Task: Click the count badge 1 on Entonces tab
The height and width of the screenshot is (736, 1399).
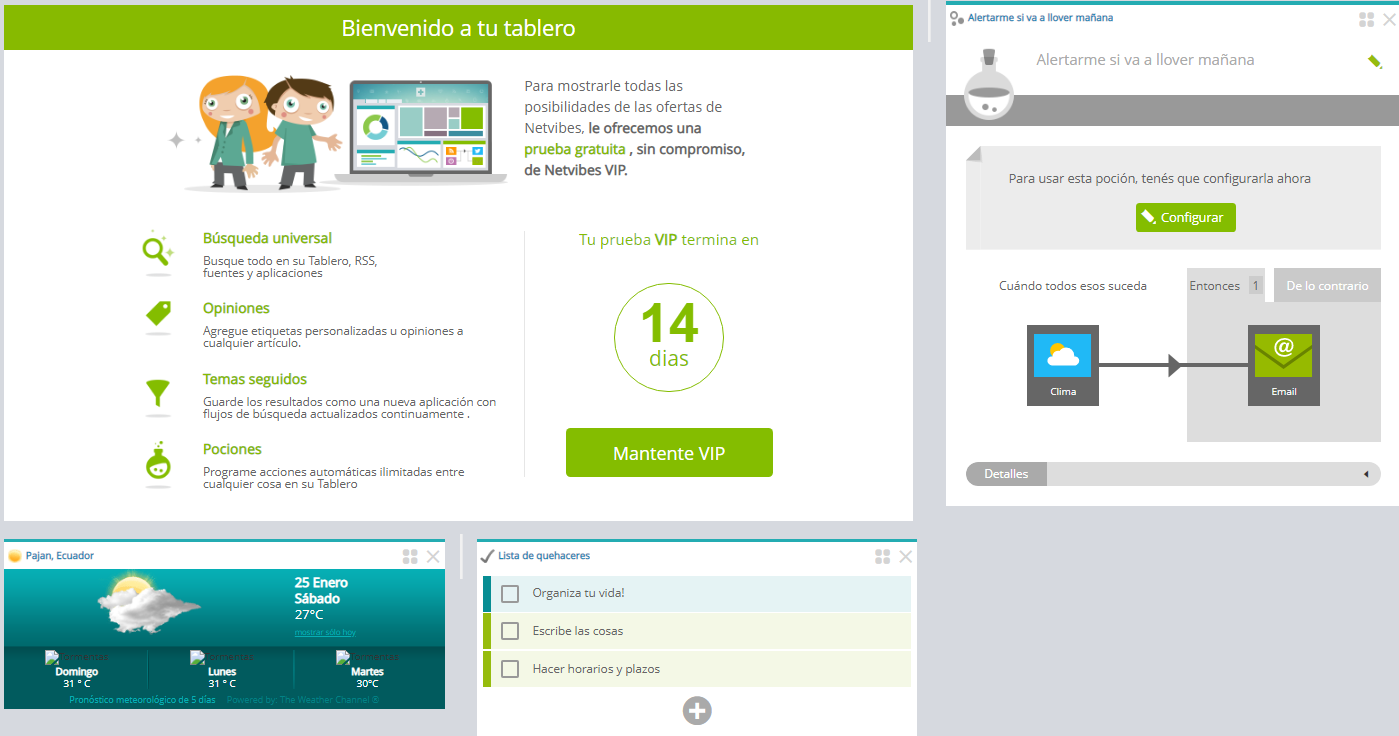Action: pos(1255,285)
